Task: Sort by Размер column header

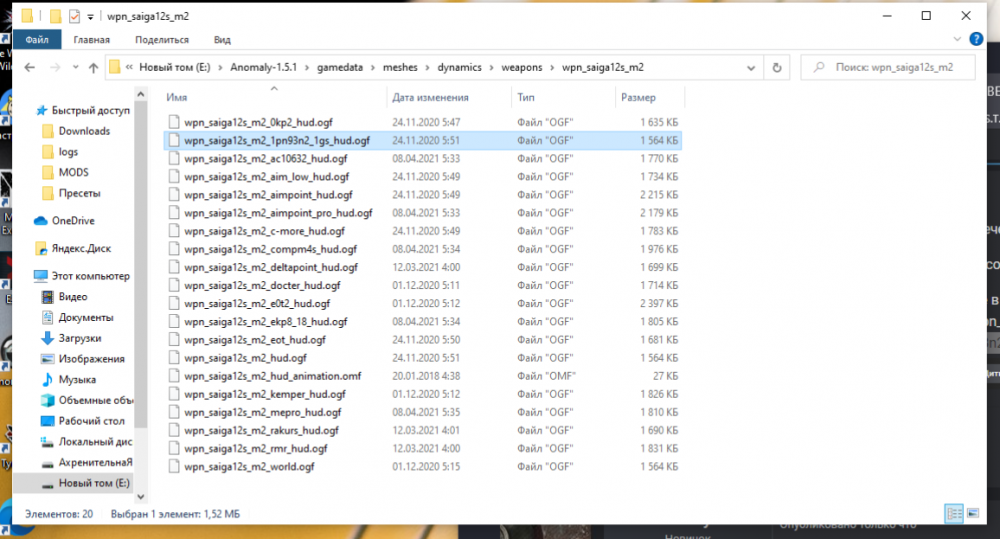Action: (638, 98)
